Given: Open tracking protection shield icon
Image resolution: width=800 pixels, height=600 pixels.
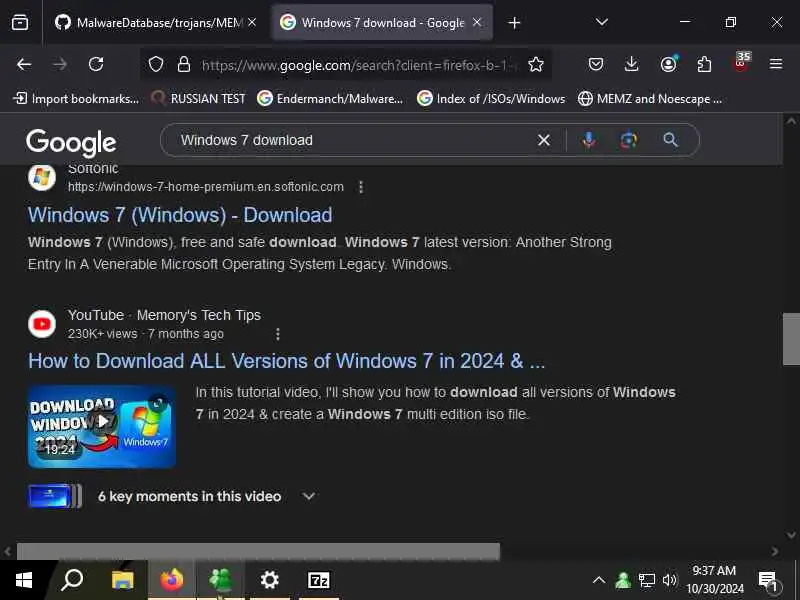Looking at the screenshot, I should click(156, 65).
